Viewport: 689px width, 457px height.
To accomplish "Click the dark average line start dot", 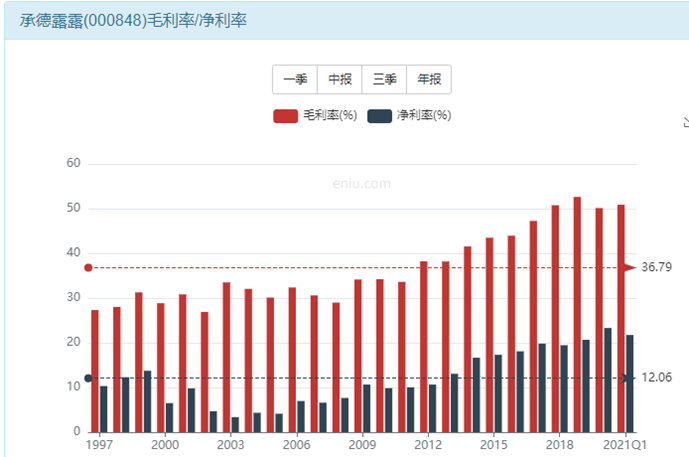I will [88, 378].
